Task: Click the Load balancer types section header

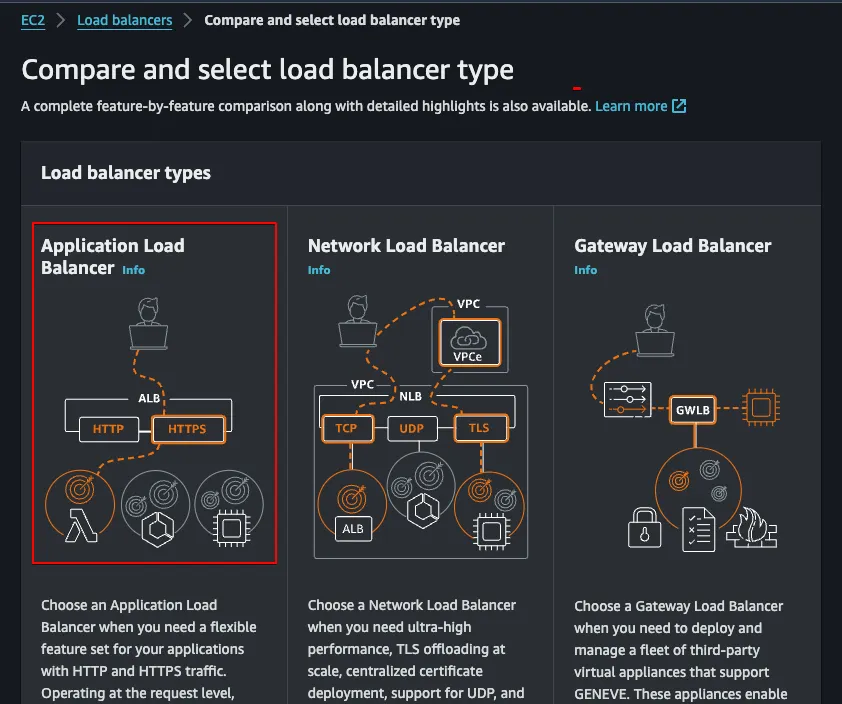Action: pyautogui.click(x=126, y=173)
